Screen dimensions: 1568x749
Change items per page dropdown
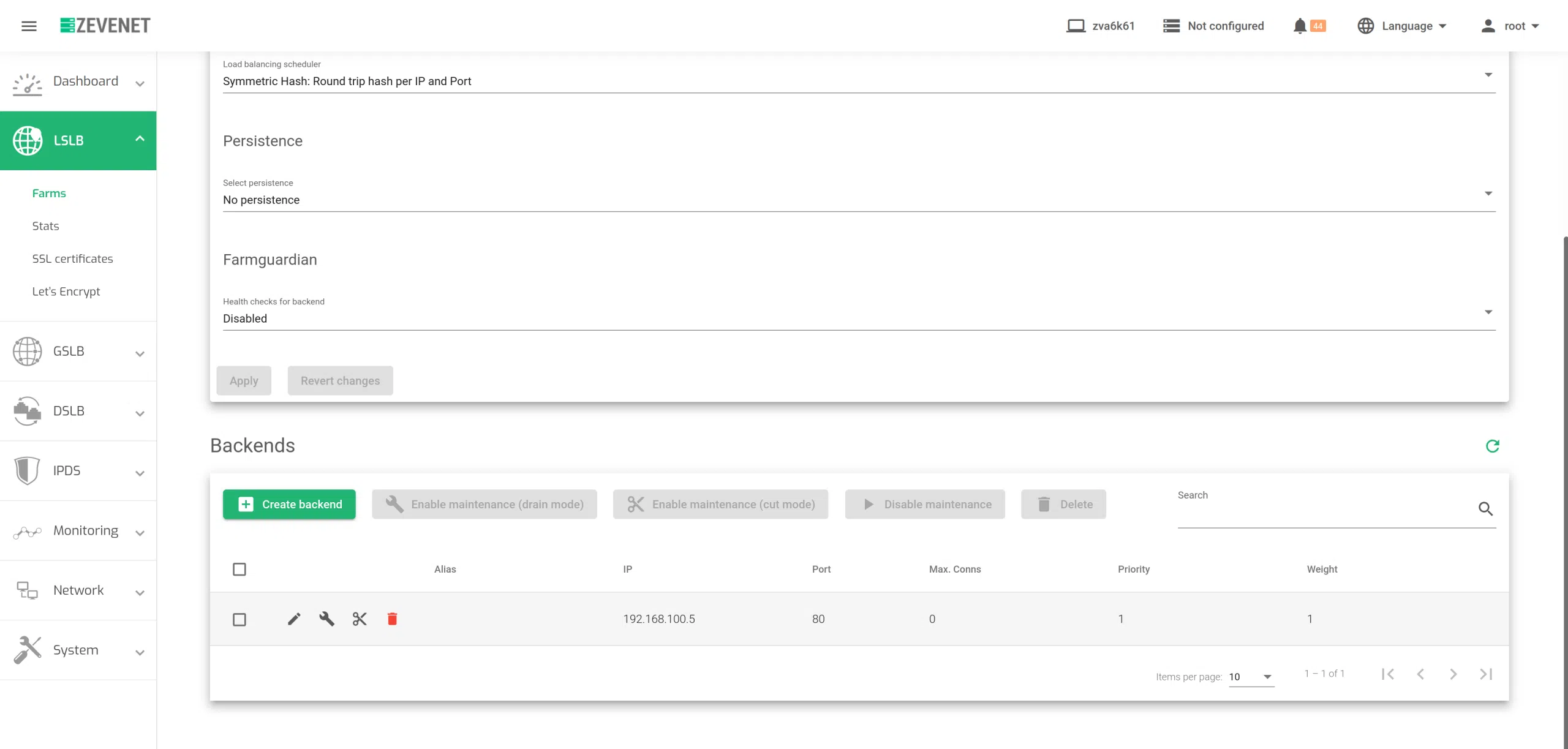pos(1251,677)
